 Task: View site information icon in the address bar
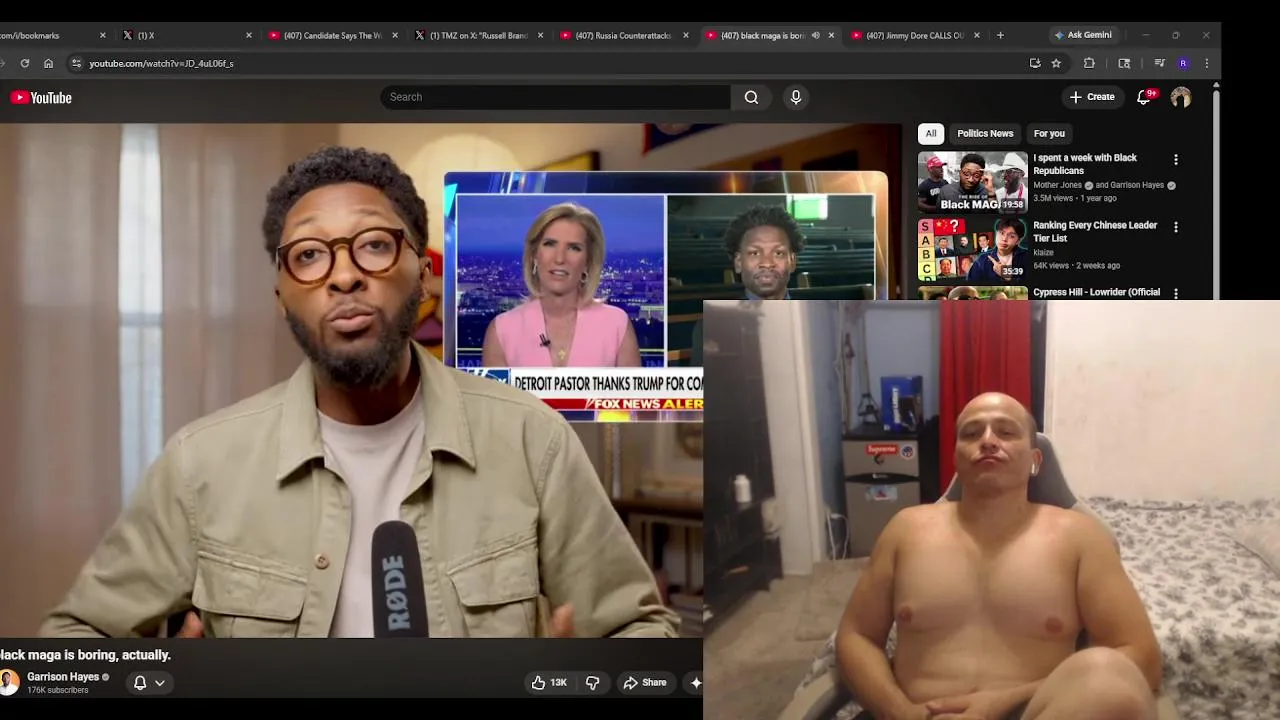point(76,63)
